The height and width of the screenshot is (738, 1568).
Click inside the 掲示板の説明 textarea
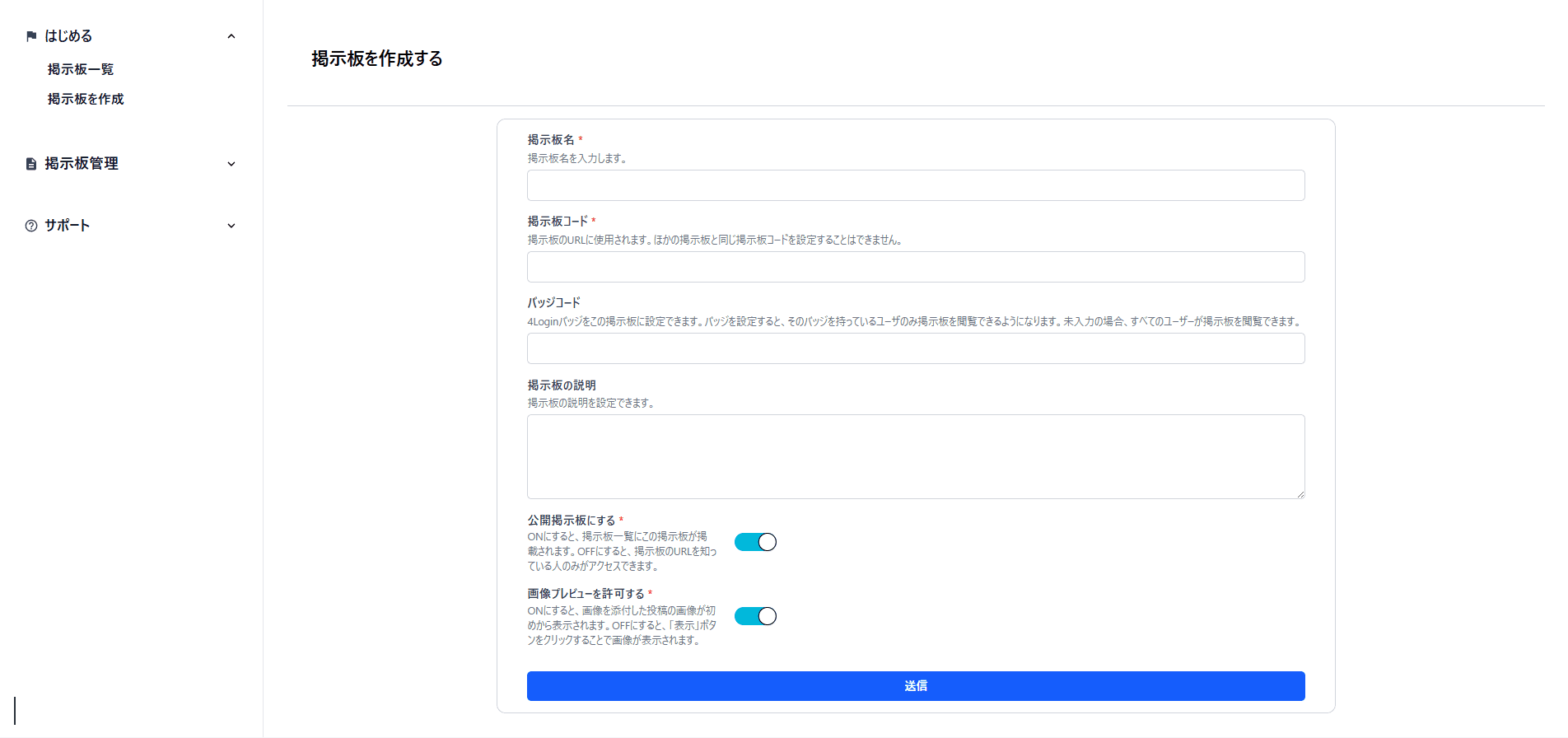(916, 456)
